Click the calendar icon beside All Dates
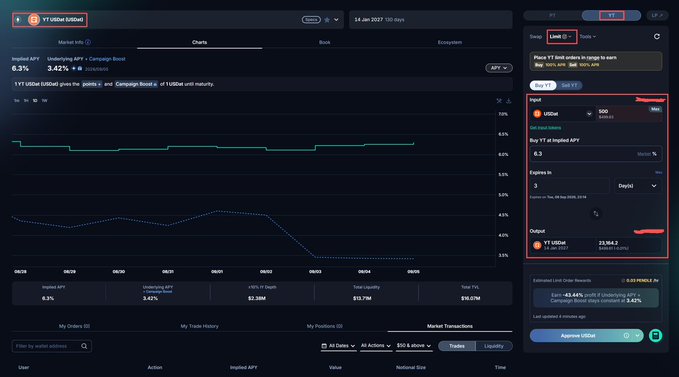679x377 pixels. click(x=324, y=346)
